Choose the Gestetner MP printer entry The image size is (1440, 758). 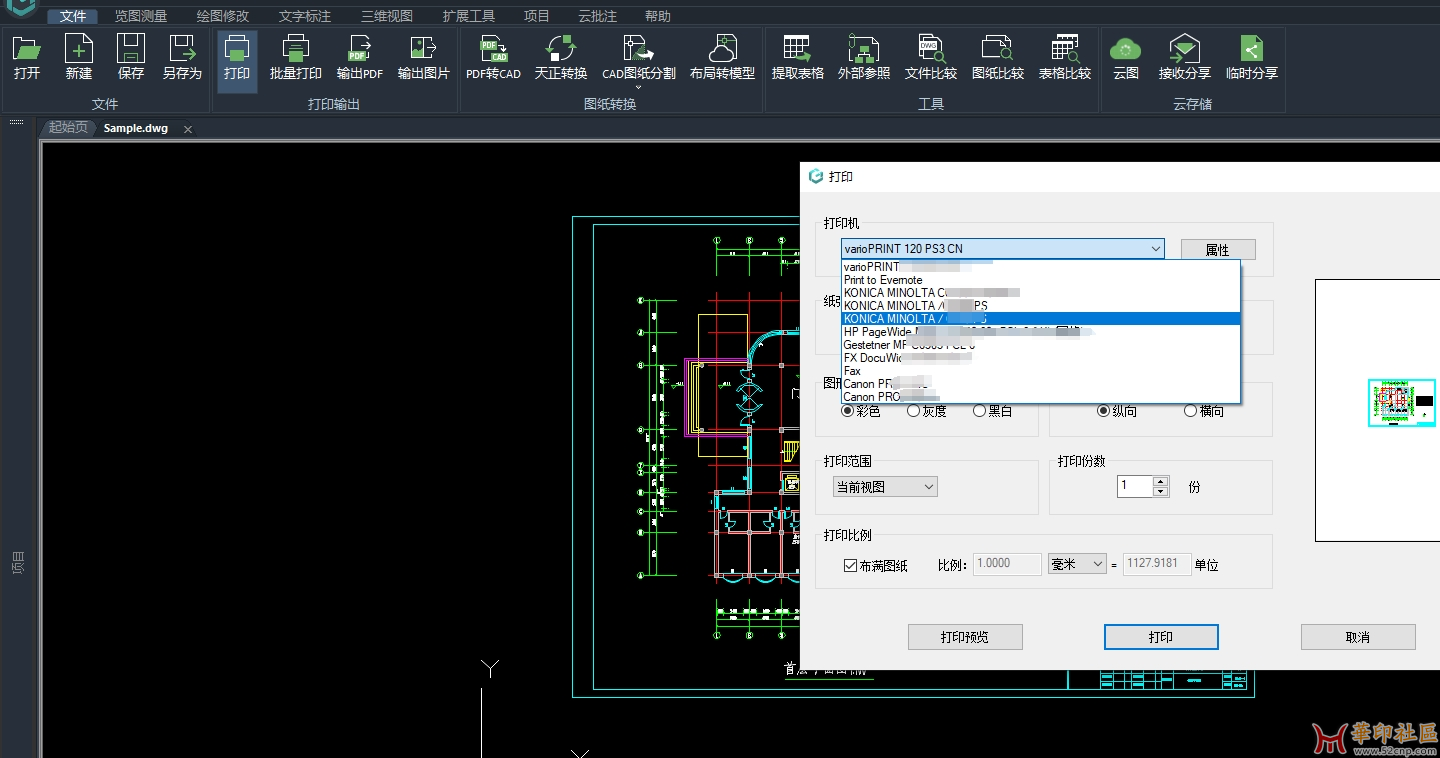click(x=1040, y=345)
